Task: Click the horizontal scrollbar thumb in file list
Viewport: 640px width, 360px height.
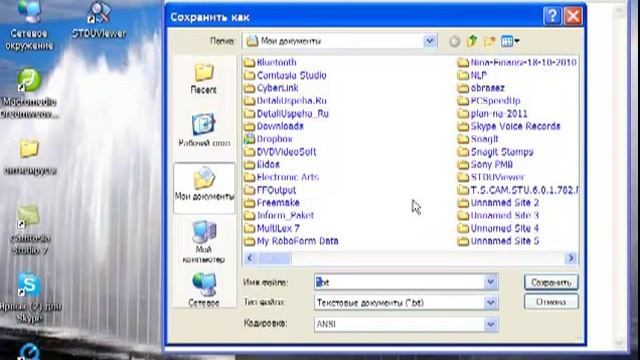Action: coord(274,258)
